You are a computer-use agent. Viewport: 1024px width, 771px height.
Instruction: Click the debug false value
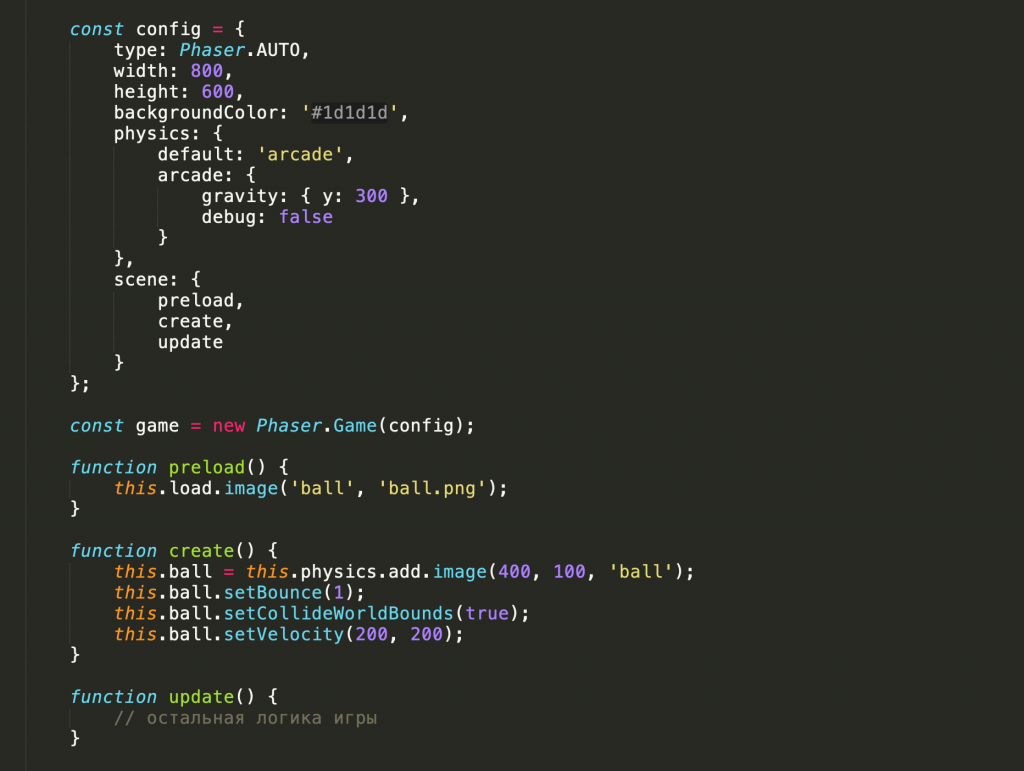tap(306, 217)
